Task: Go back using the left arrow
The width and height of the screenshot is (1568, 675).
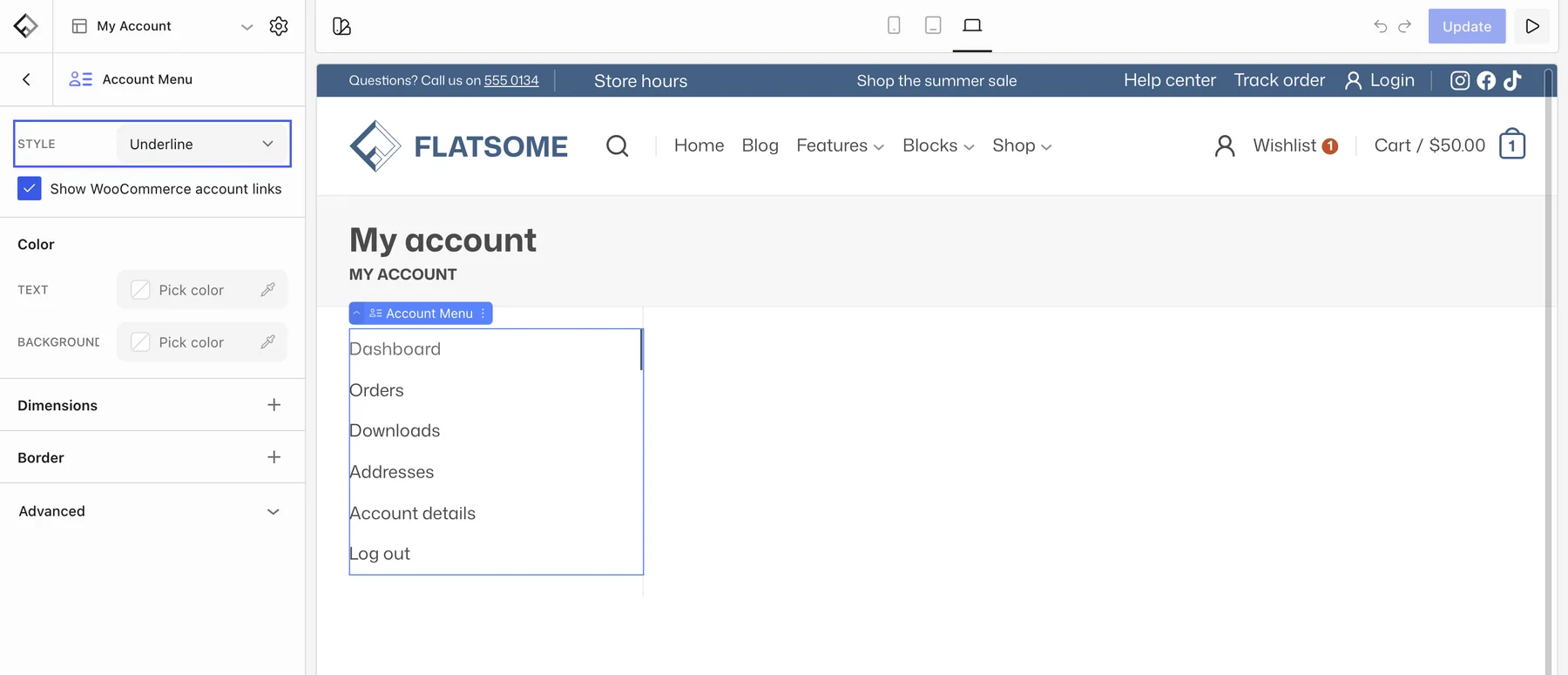Action: (x=26, y=79)
